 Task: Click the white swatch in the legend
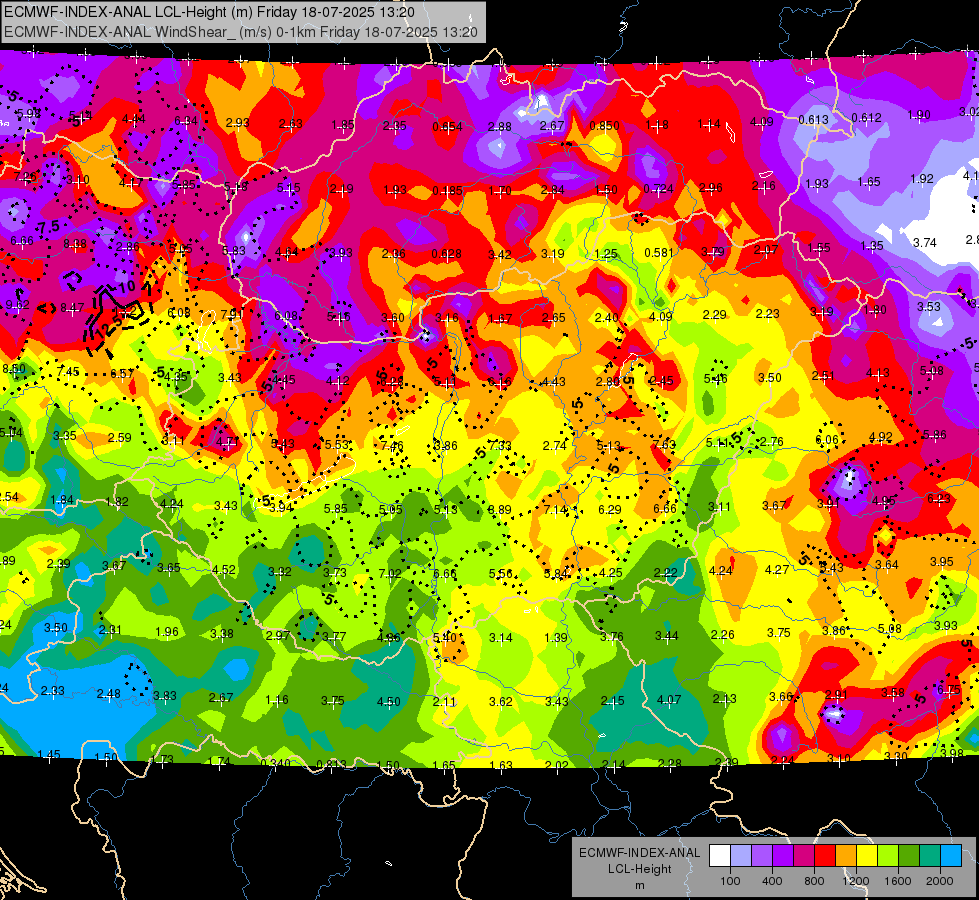point(720,856)
